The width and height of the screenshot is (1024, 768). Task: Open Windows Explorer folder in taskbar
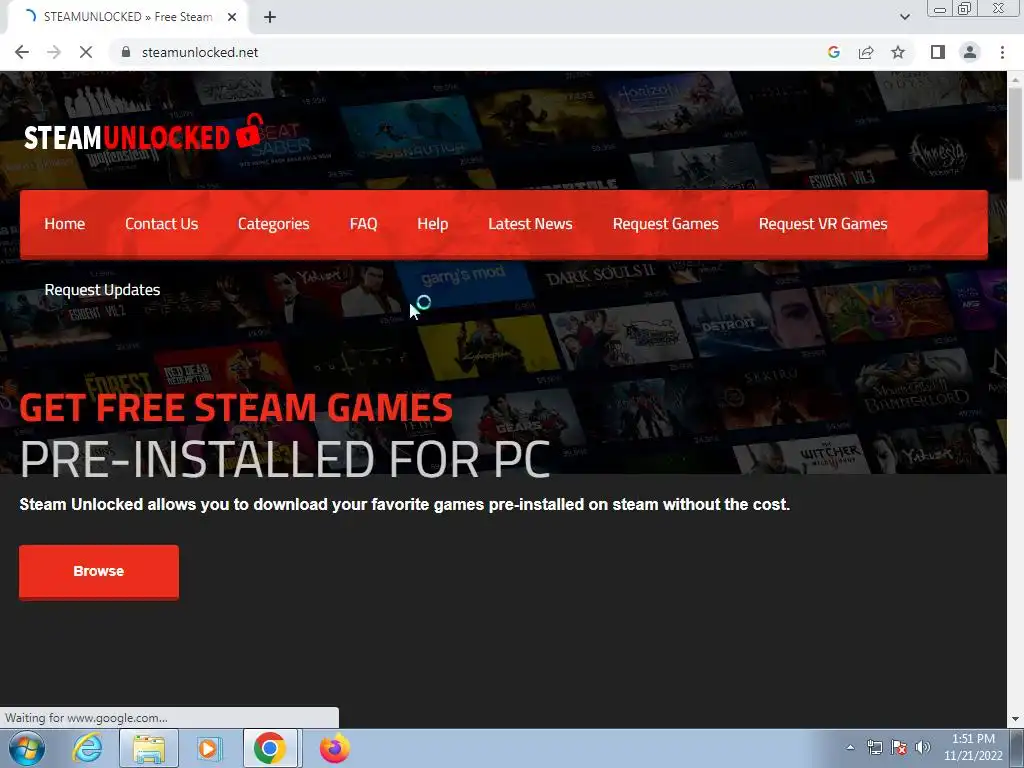click(149, 748)
